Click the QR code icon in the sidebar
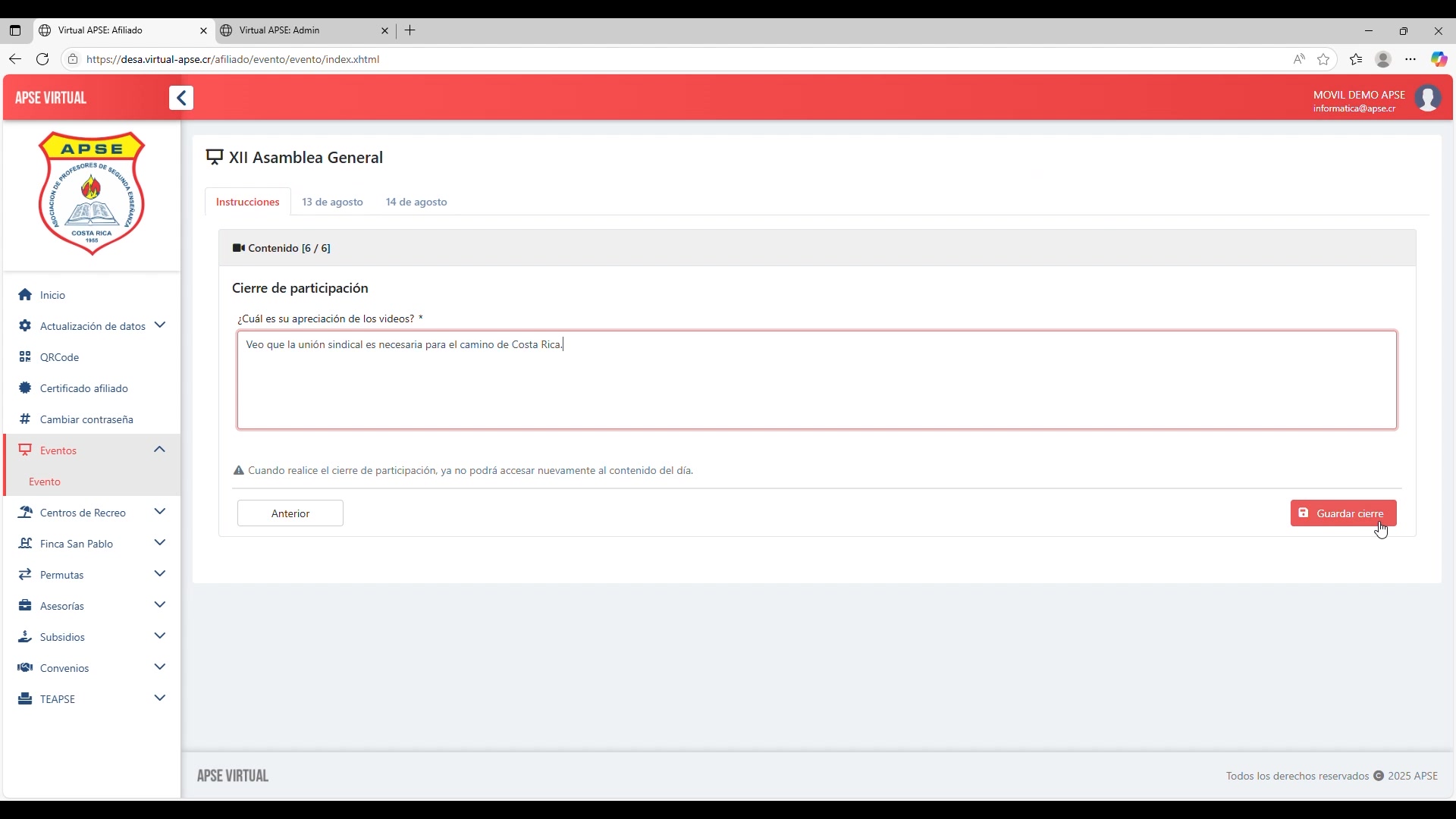Screen dimensions: 1456x819 [25, 356]
